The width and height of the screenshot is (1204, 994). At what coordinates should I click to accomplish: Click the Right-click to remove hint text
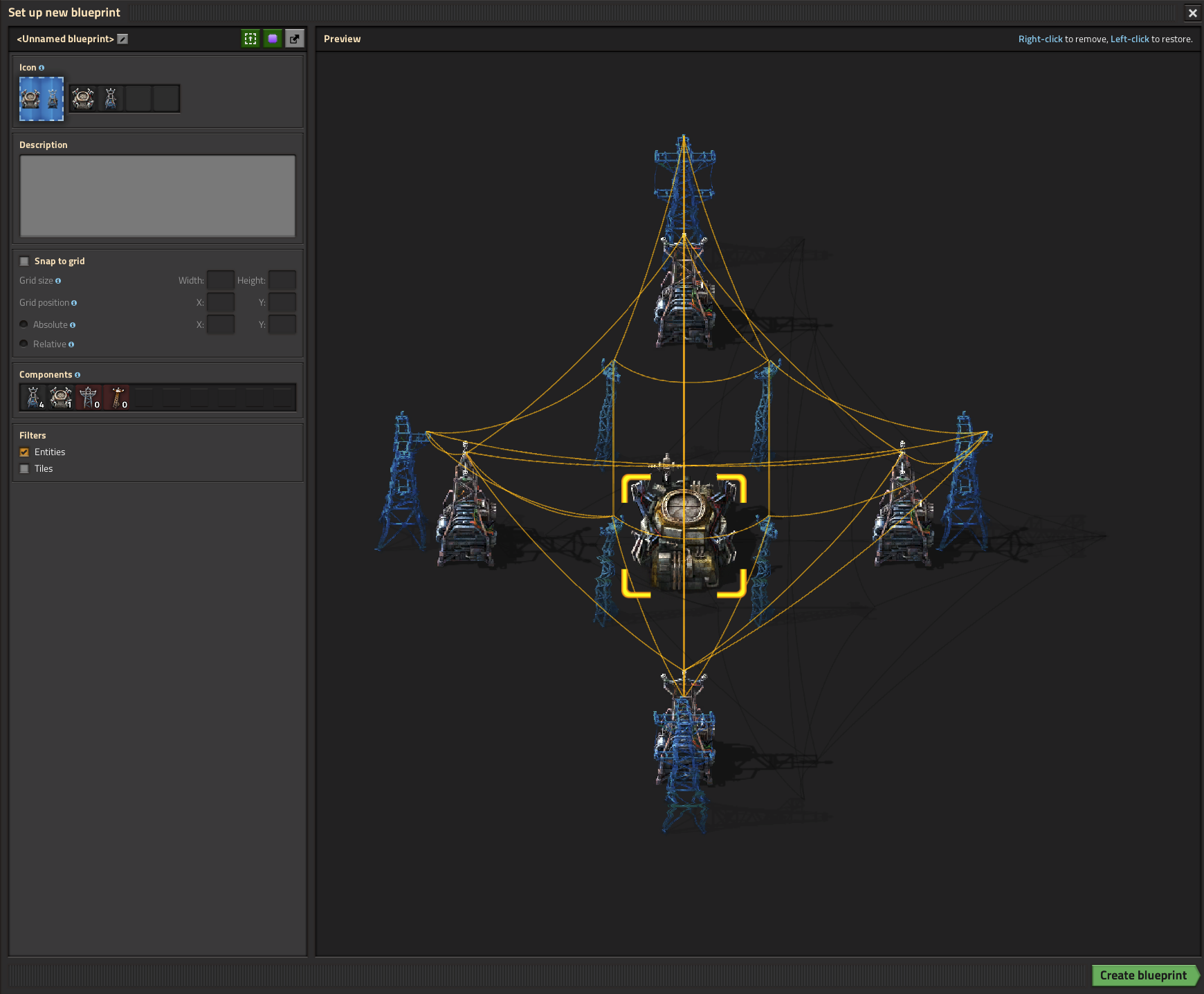click(1062, 39)
